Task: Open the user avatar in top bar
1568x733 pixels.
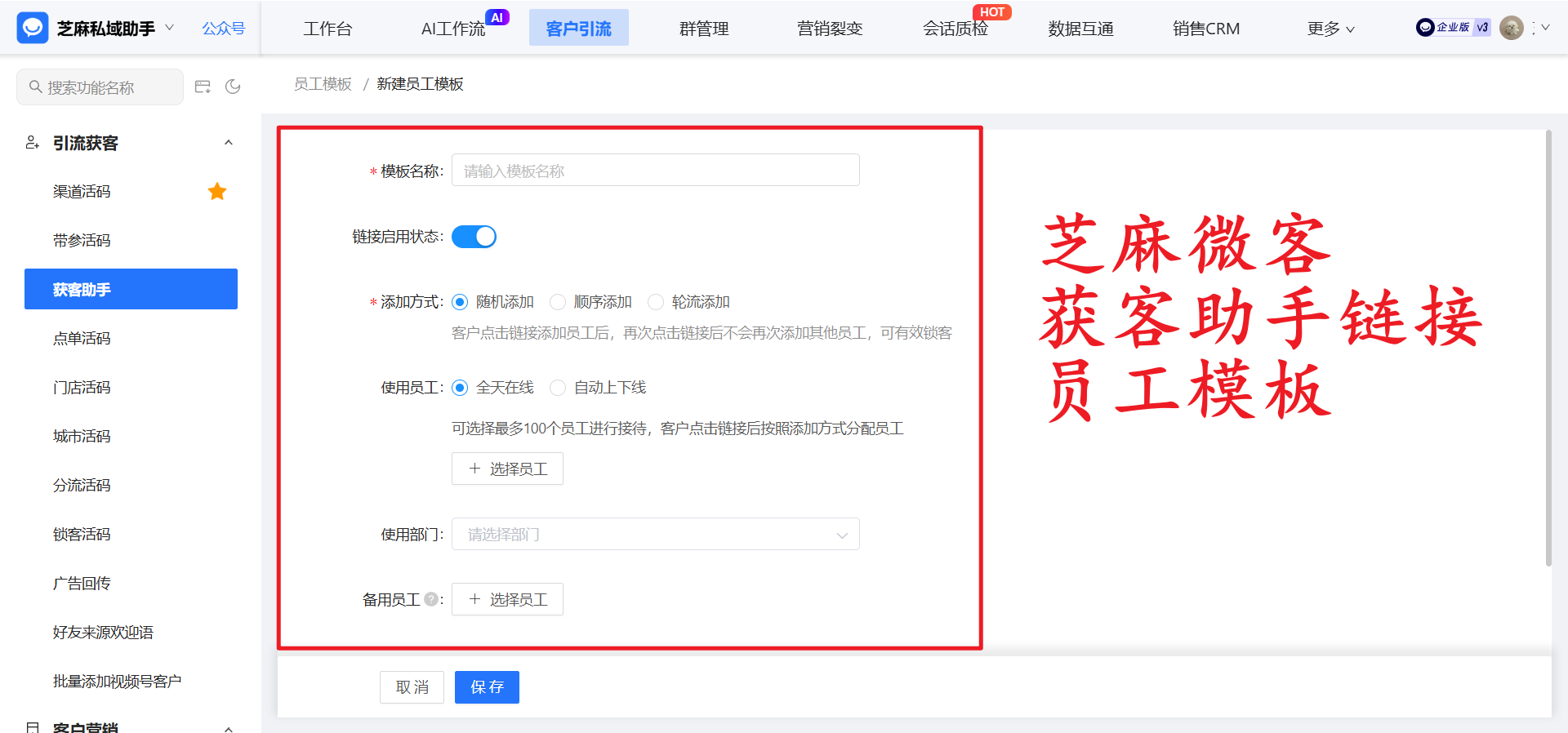Action: click(1512, 28)
